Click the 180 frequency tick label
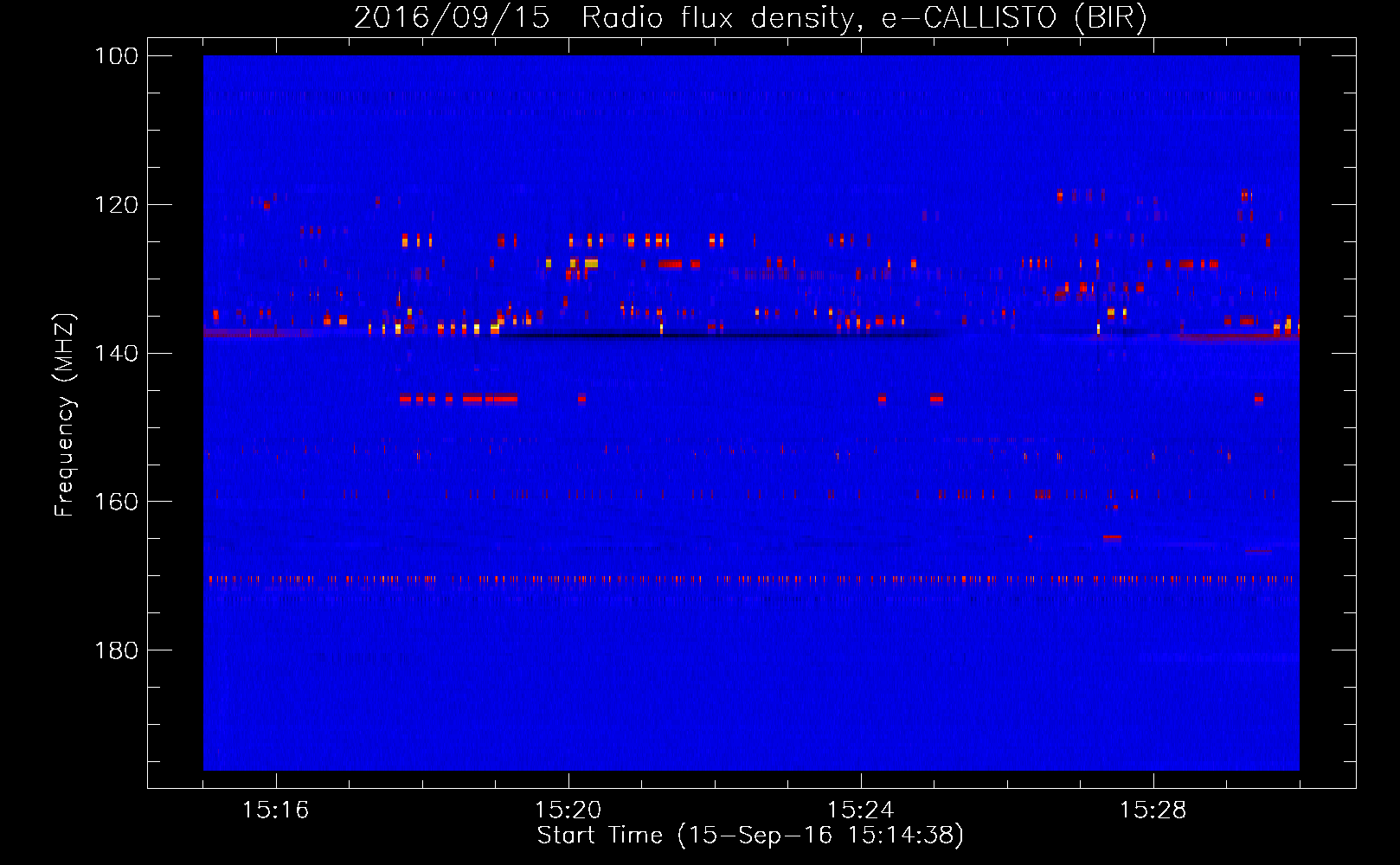This screenshot has height=865, width=1400. click(116, 650)
